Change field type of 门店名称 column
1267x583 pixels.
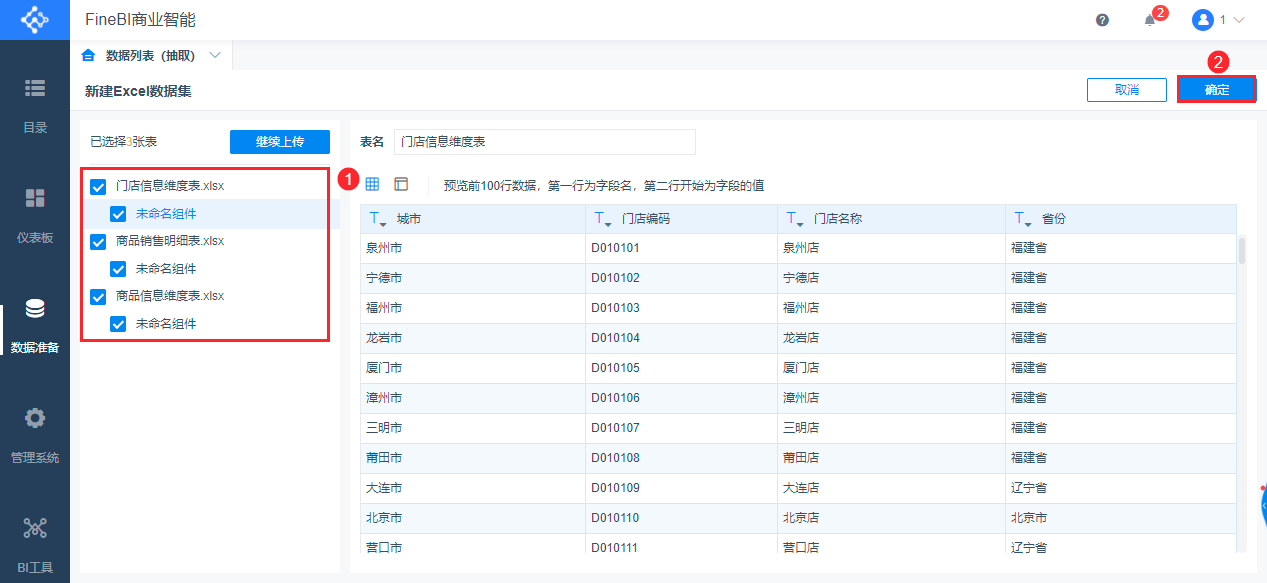(795, 219)
